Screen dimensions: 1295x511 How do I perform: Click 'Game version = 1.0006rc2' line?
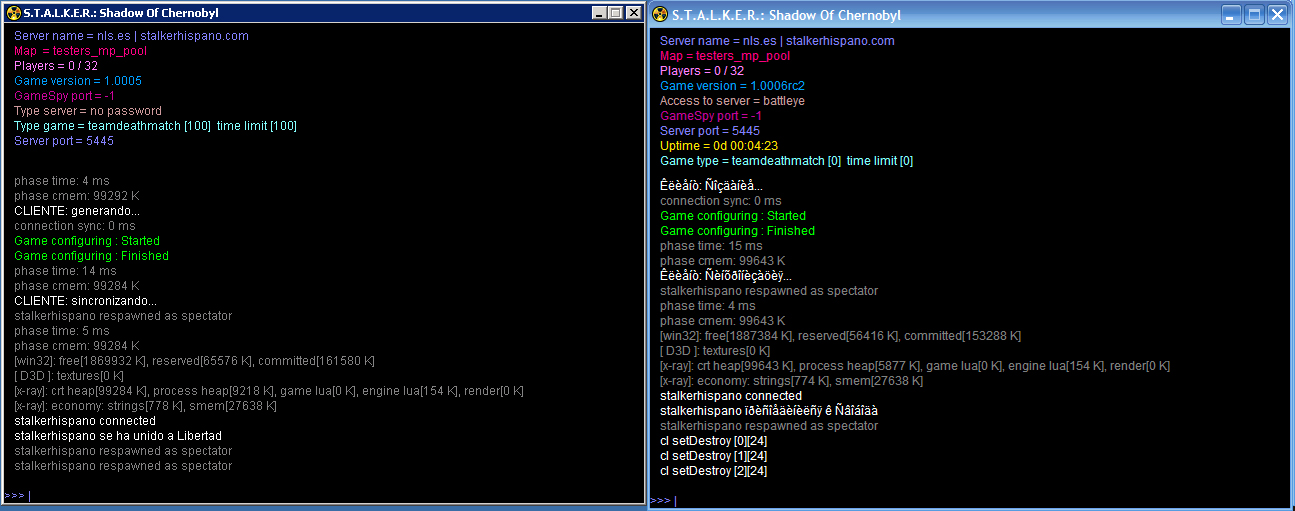pyautogui.click(x=732, y=86)
